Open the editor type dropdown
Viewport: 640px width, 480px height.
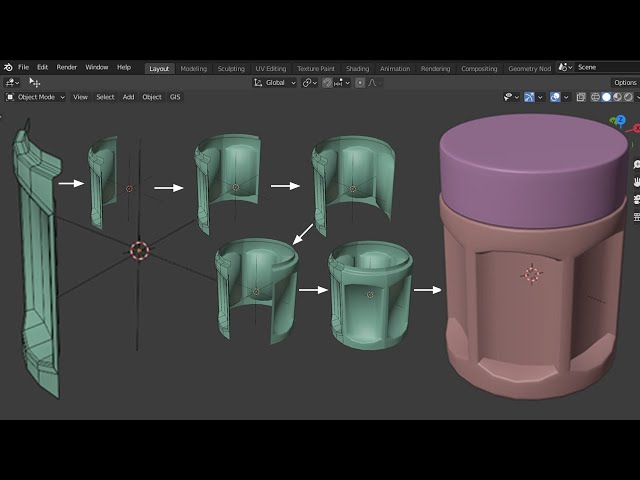11,83
